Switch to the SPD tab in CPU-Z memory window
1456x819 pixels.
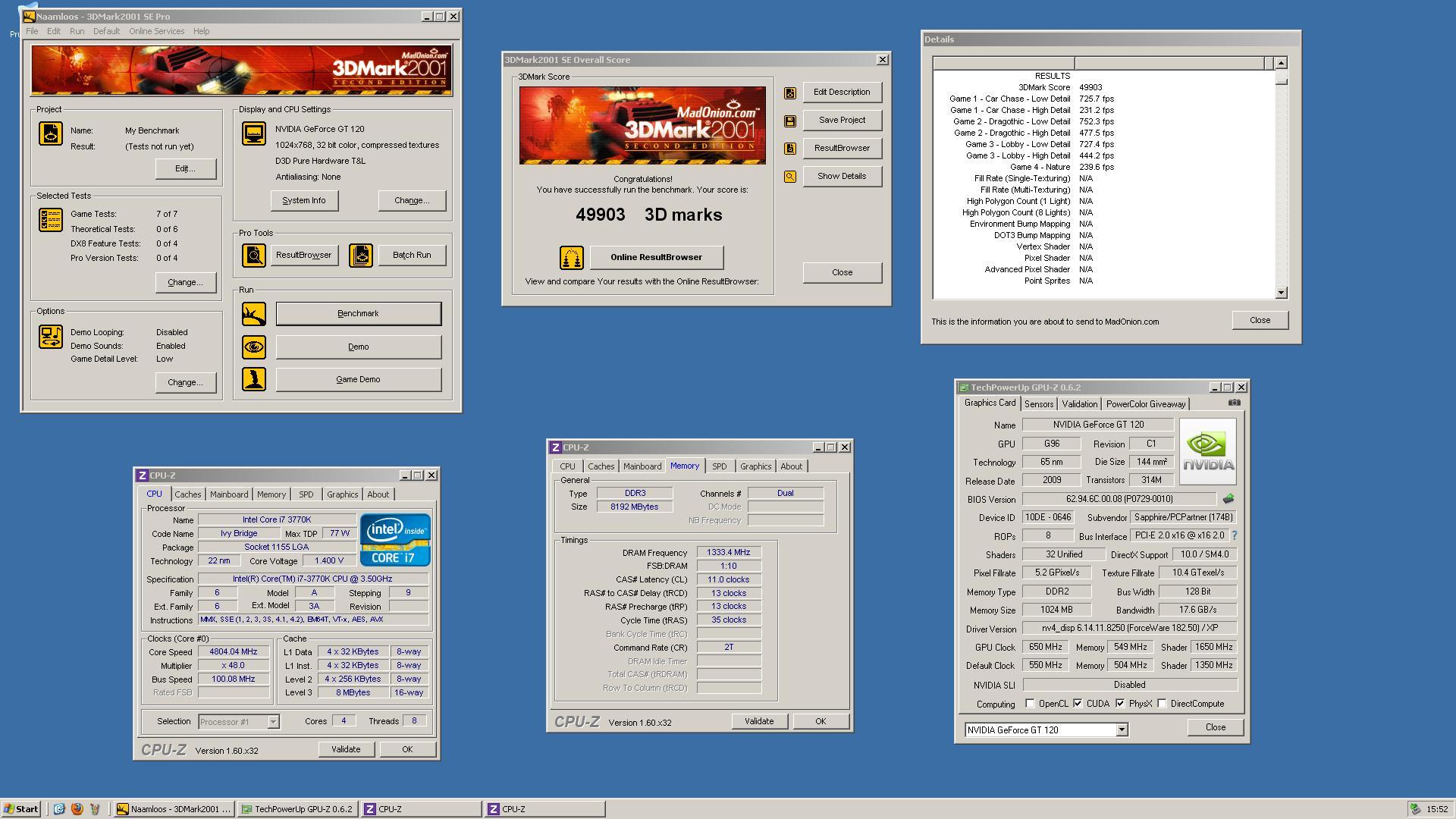(719, 466)
